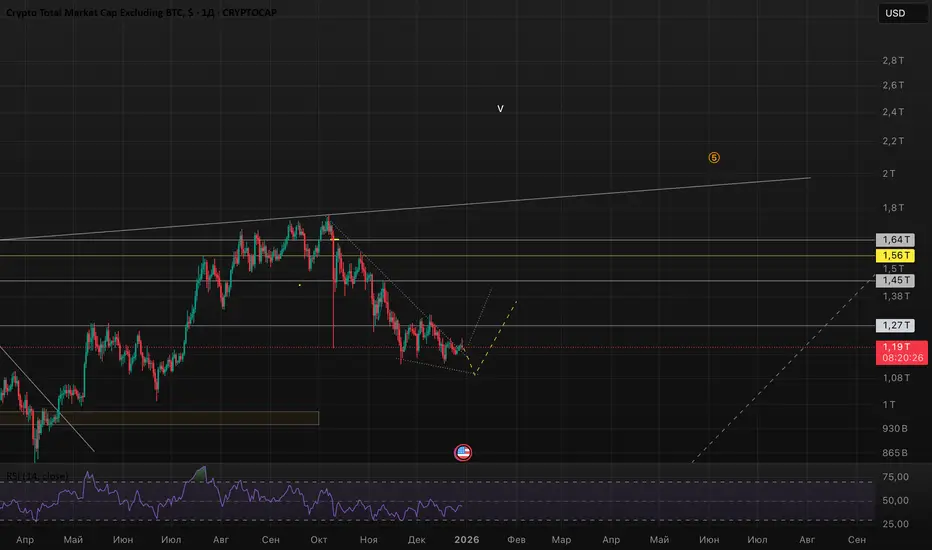
Task: Click the US economic event flag icon
Action: pyautogui.click(x=463, y=453)
